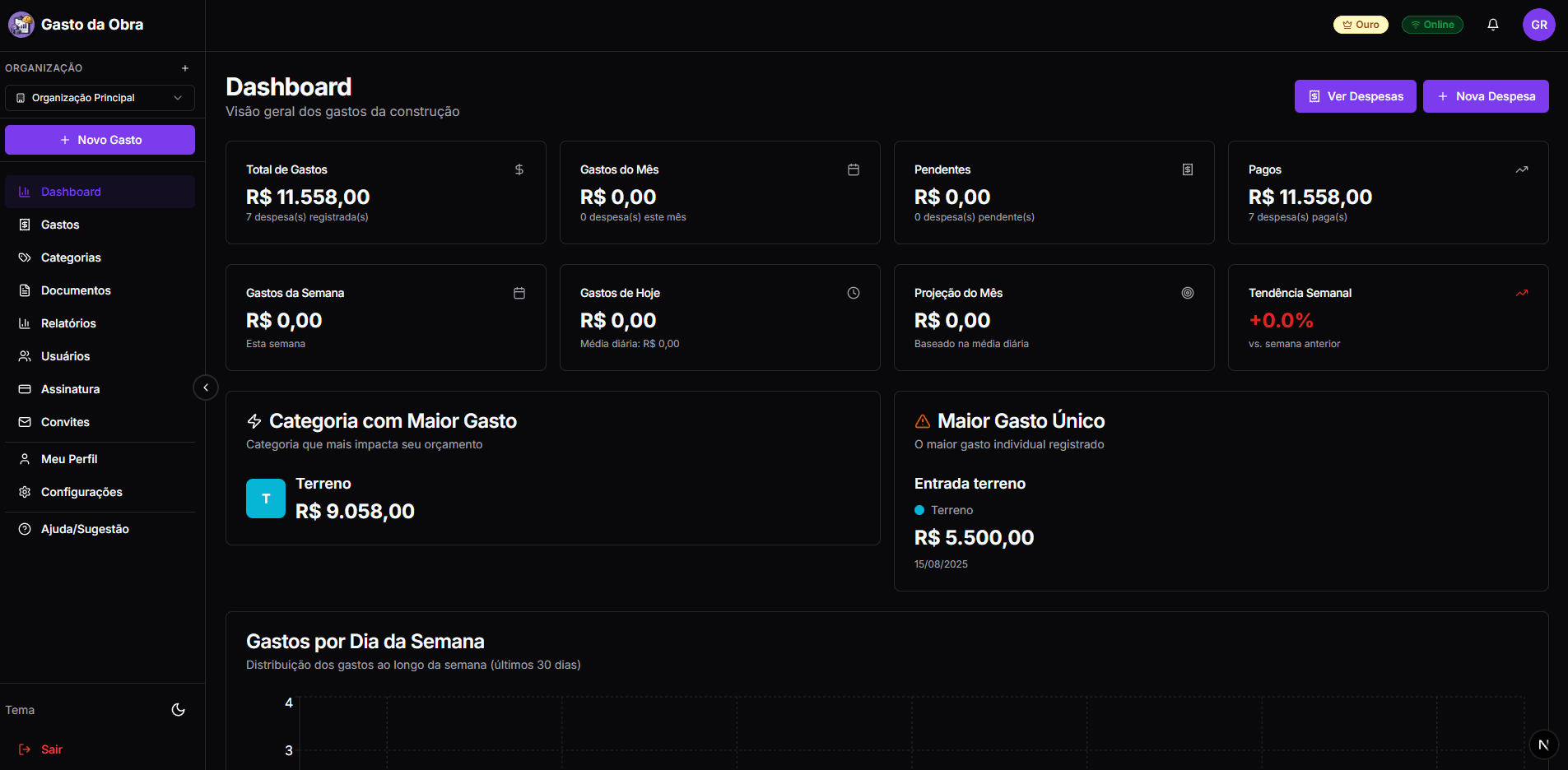The width and height of the screenshot is (1568, 770).
Task: Click the Nova Despesa button
Action: [x=1485, y=96]
